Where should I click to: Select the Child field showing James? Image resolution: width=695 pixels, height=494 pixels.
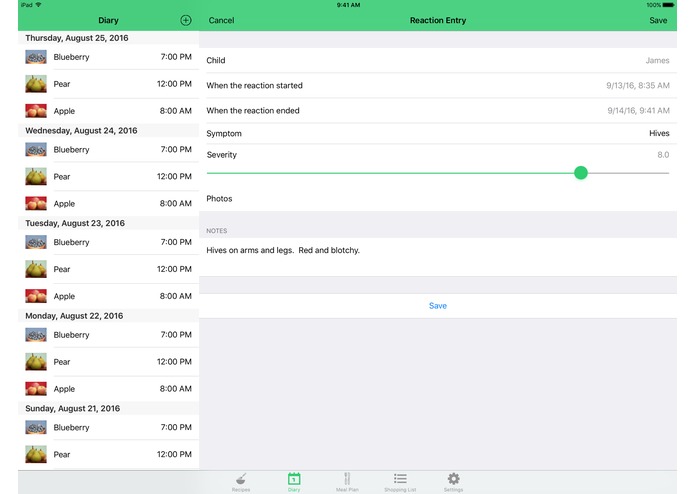point(438,60)
